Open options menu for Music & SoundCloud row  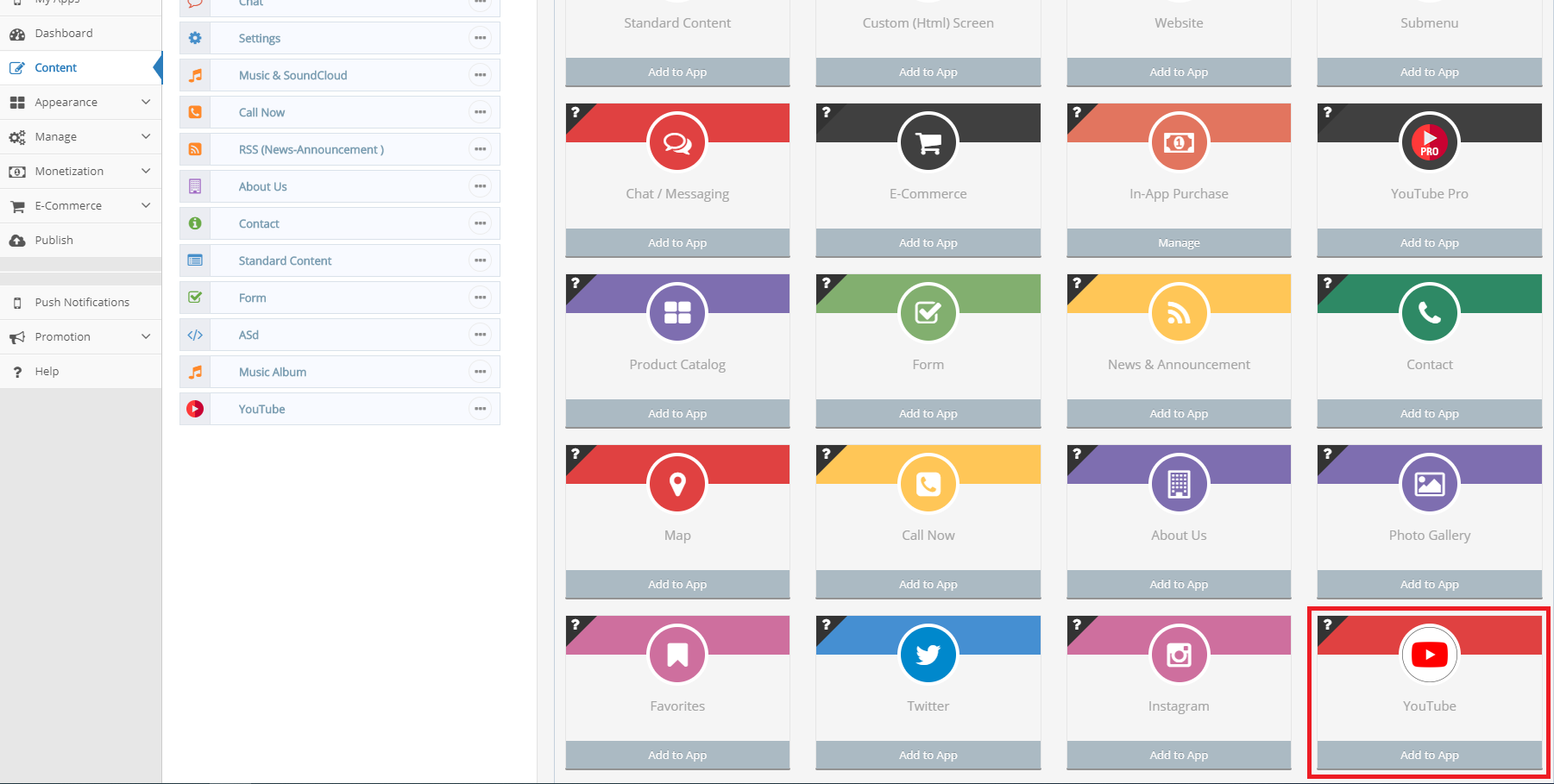pyautogui.click(x=481, y=75)
